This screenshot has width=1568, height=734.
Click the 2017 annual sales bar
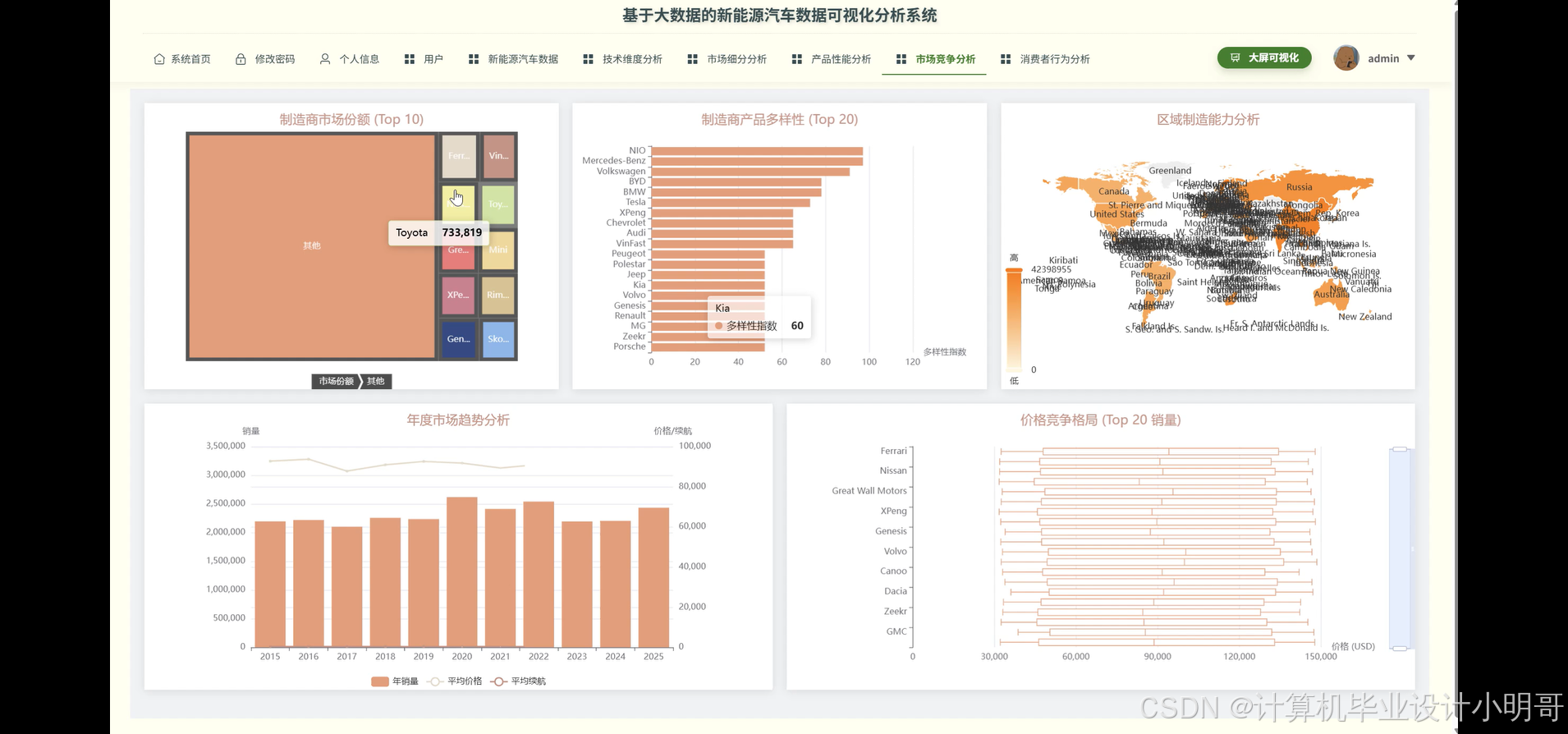pos(347,587)
